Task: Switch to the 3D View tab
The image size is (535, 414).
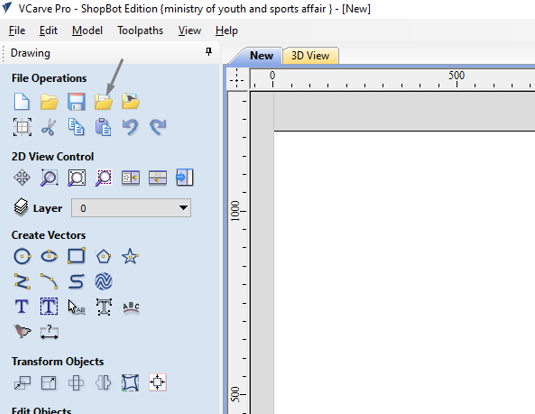Action: (310, 56)
